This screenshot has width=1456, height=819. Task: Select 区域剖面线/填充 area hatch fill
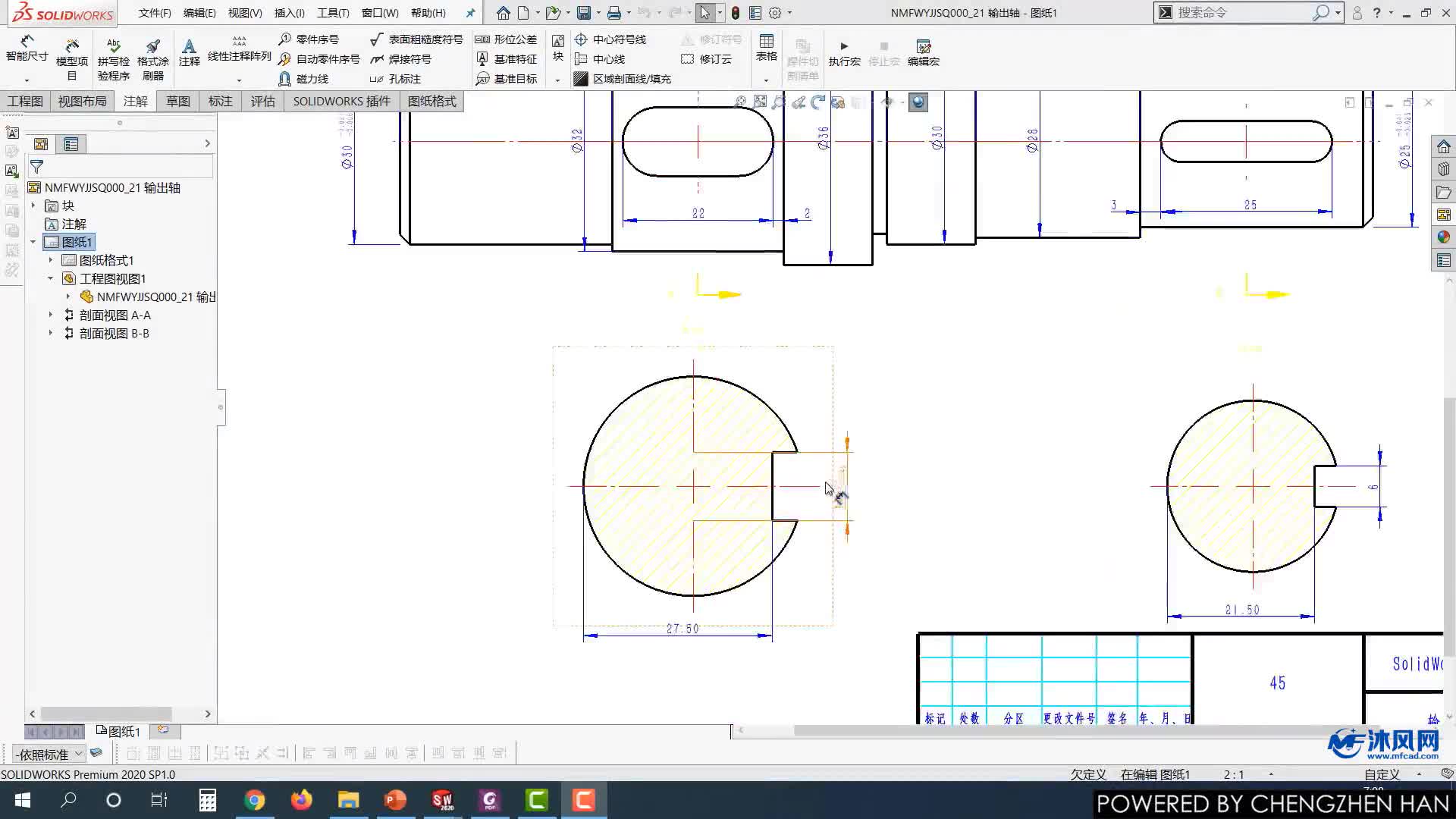point(623,79)
